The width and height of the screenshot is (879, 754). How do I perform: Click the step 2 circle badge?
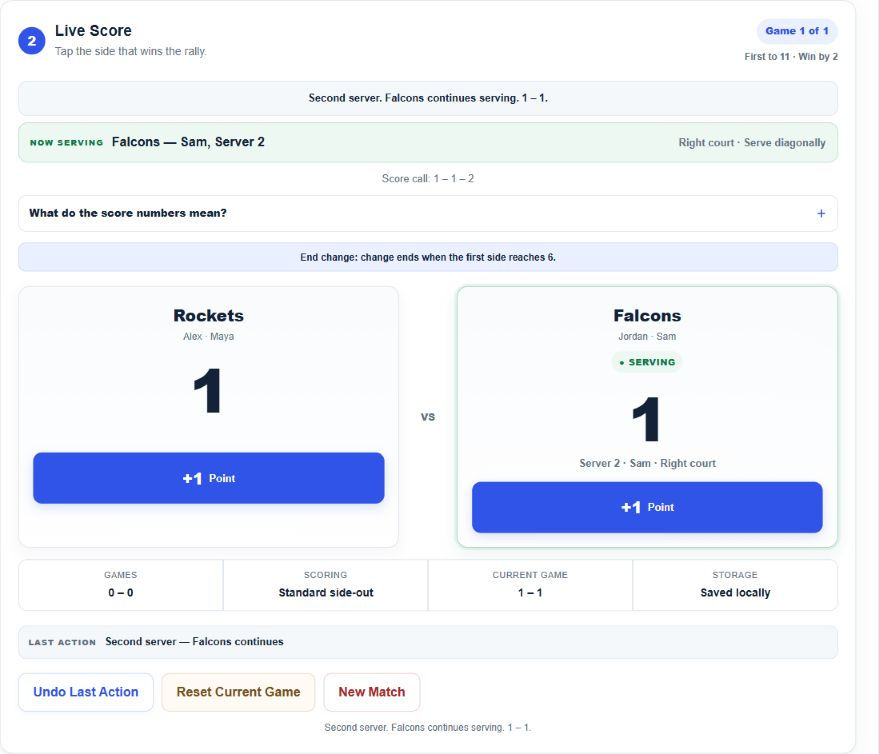(x=32, y=41)
